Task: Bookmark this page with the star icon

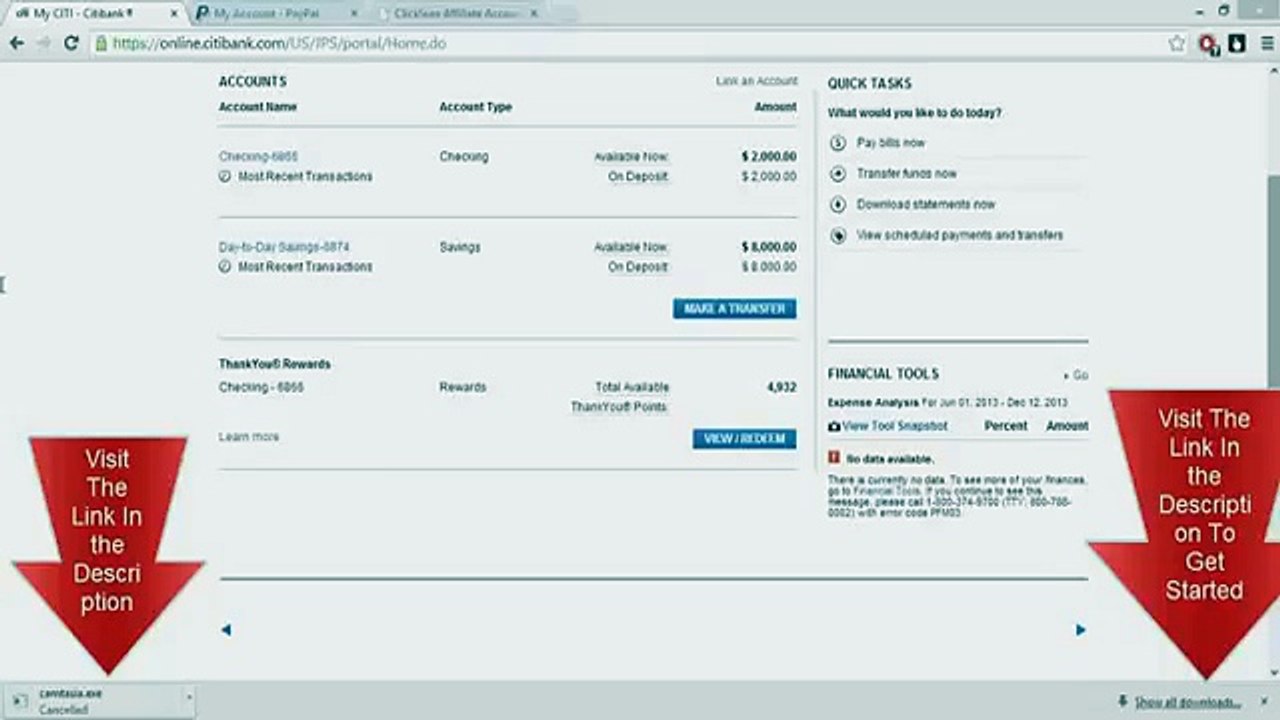Action: click(x=1176, y=44)
